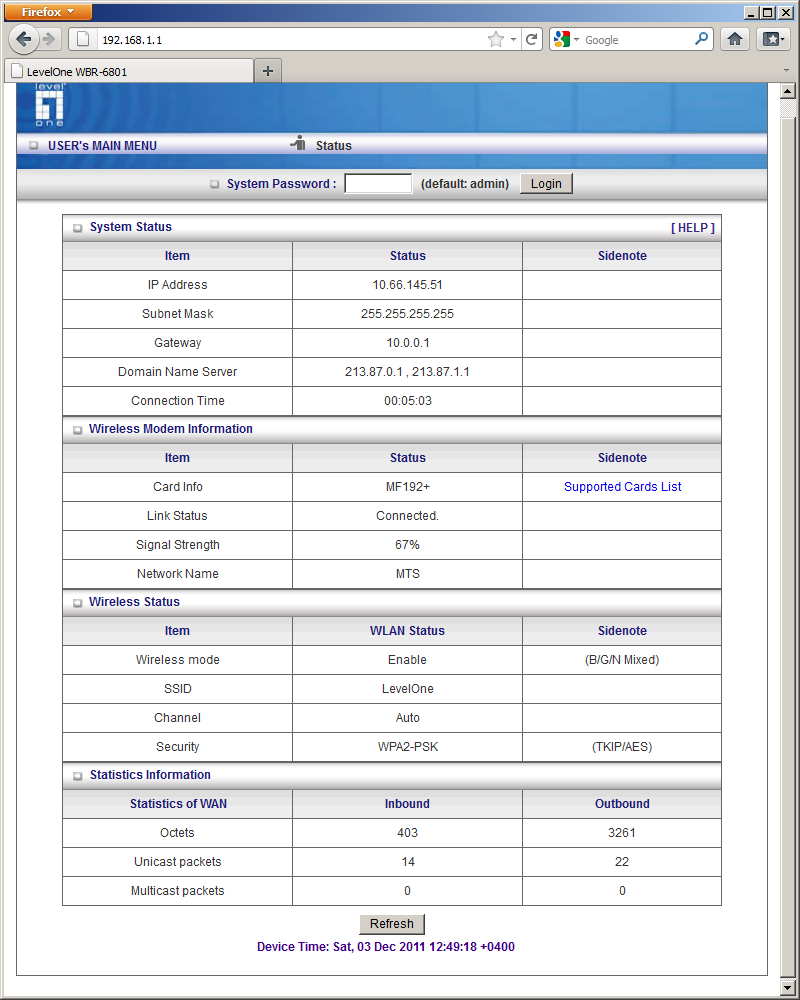Select the gateway value 10.0.0.1

(x=408, y=342)
